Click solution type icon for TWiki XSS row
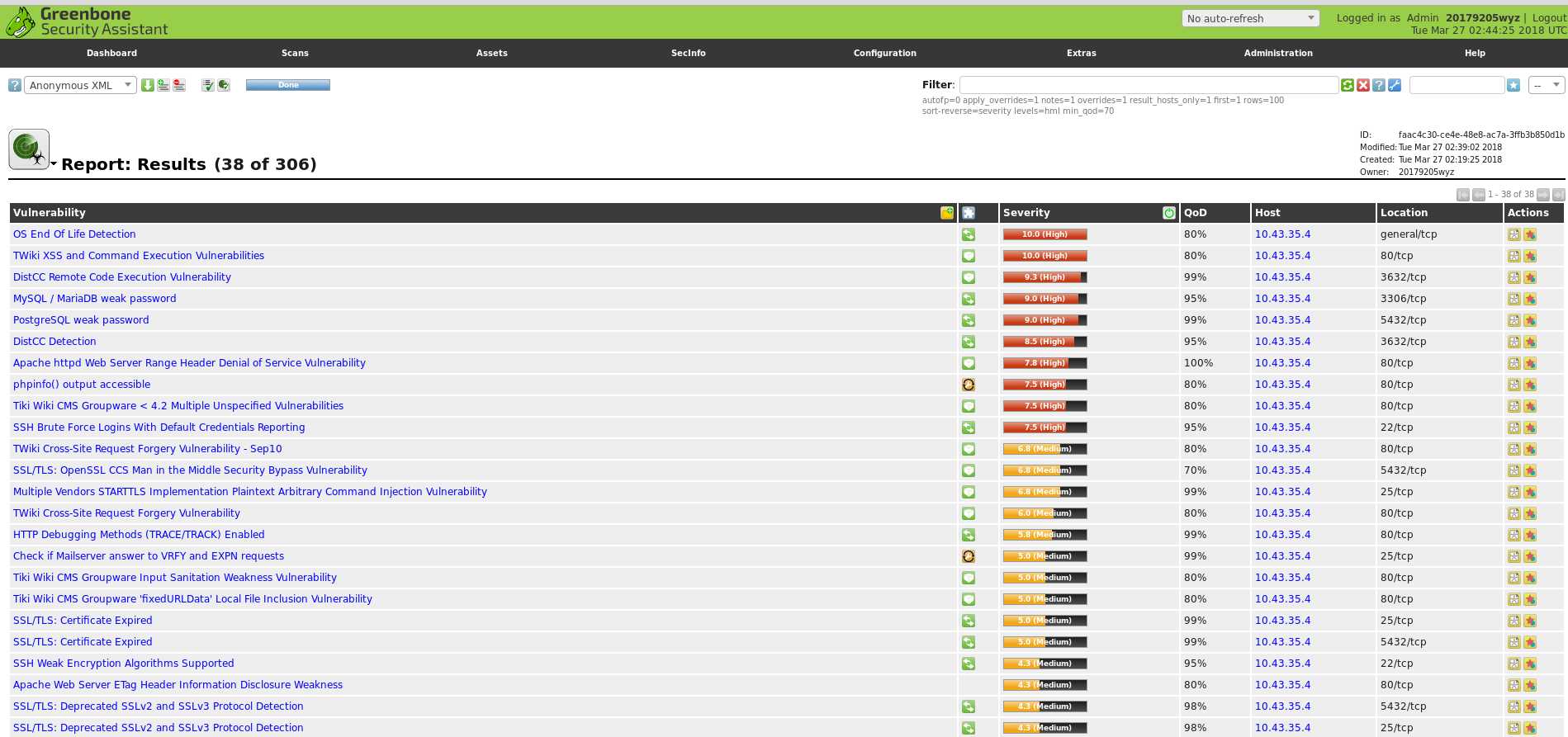Image resolution: width=1568 pixels, height=737 pixels. point(969,256)
